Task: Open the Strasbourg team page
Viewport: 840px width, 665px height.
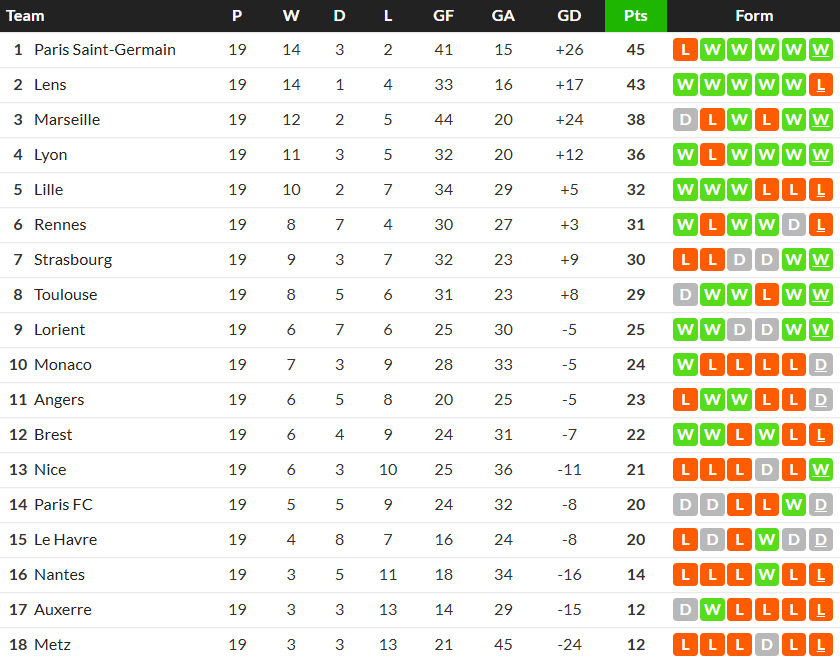Action: tap(73, 260)
